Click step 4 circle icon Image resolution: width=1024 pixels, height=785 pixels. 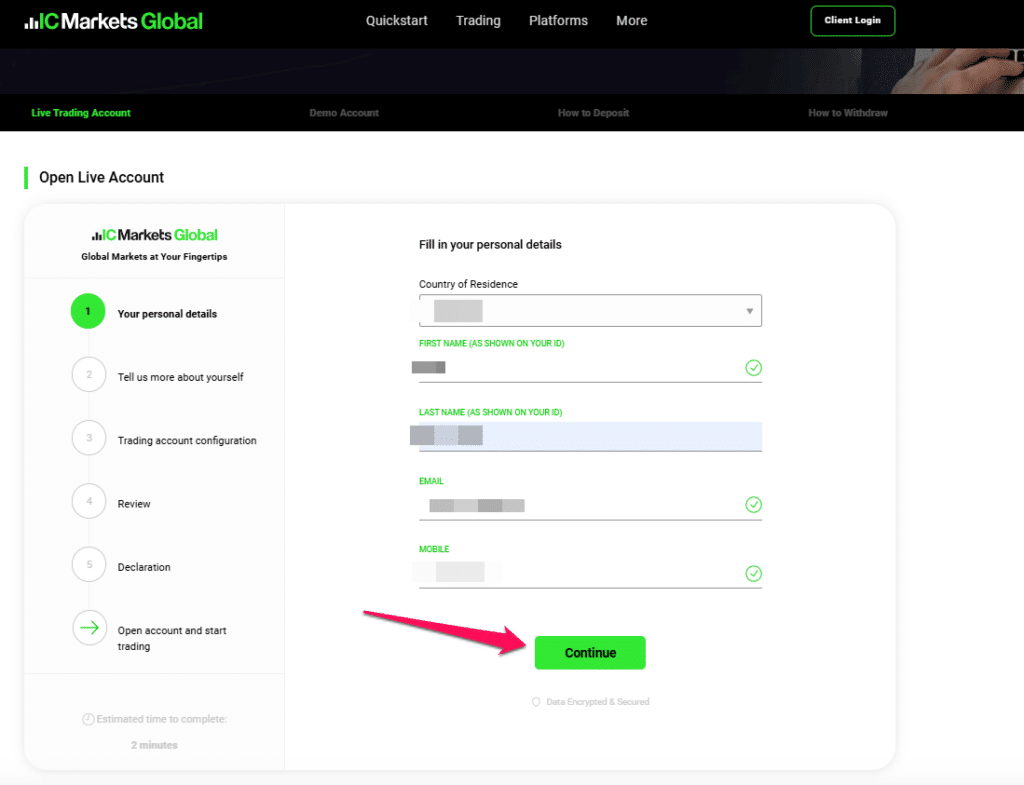click(x=89, y=502)
